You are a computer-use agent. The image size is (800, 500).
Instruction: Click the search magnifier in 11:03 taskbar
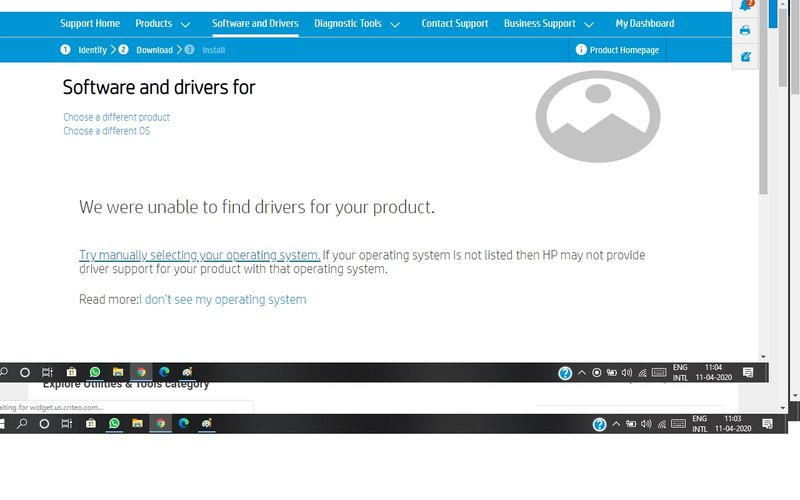[x=22, y=423]
